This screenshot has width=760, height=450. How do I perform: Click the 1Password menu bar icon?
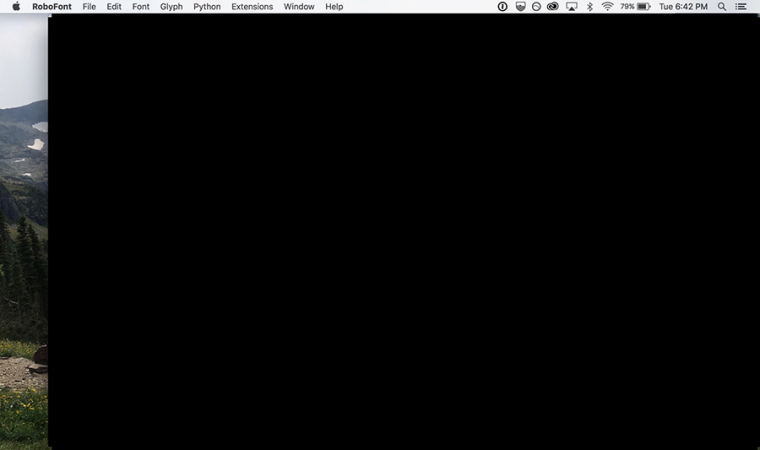point(502,6)
